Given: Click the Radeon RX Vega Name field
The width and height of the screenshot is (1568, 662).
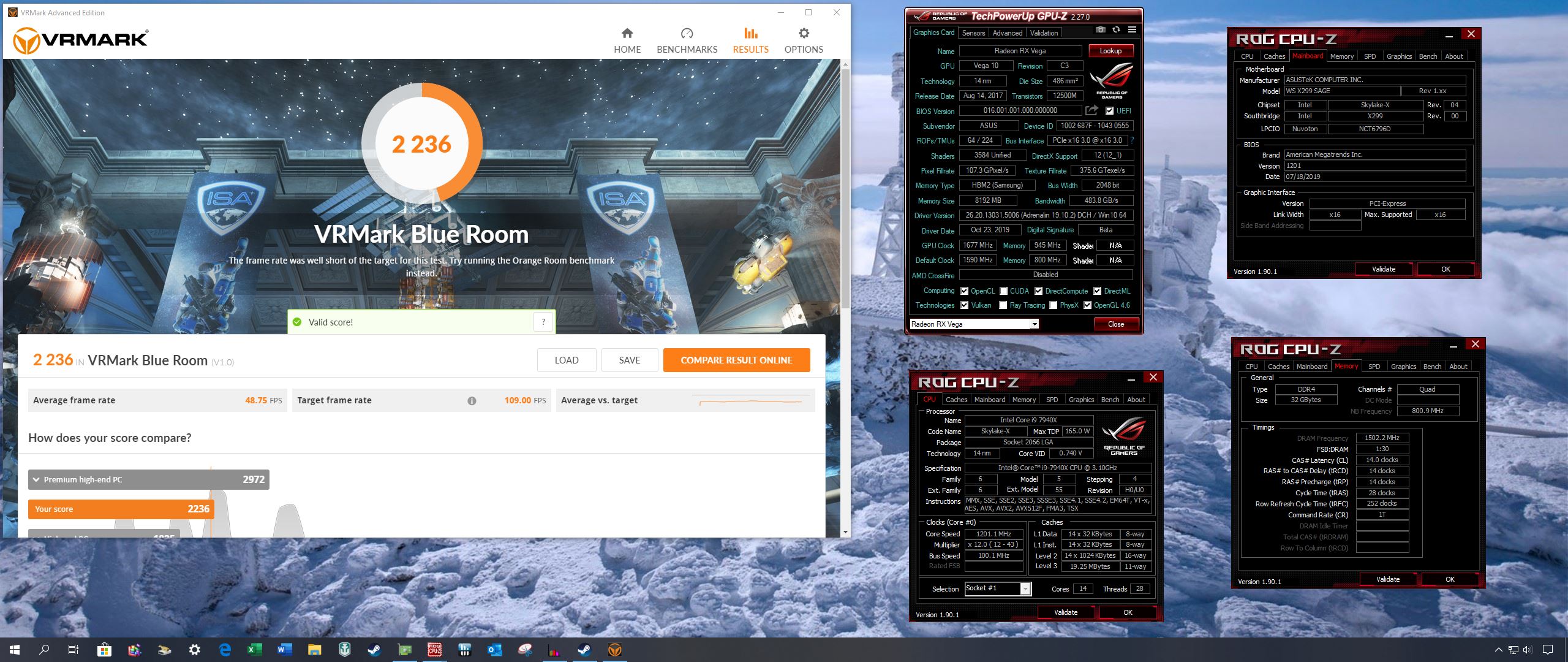Looking at the screenshot, I should tap(1020, 51).
